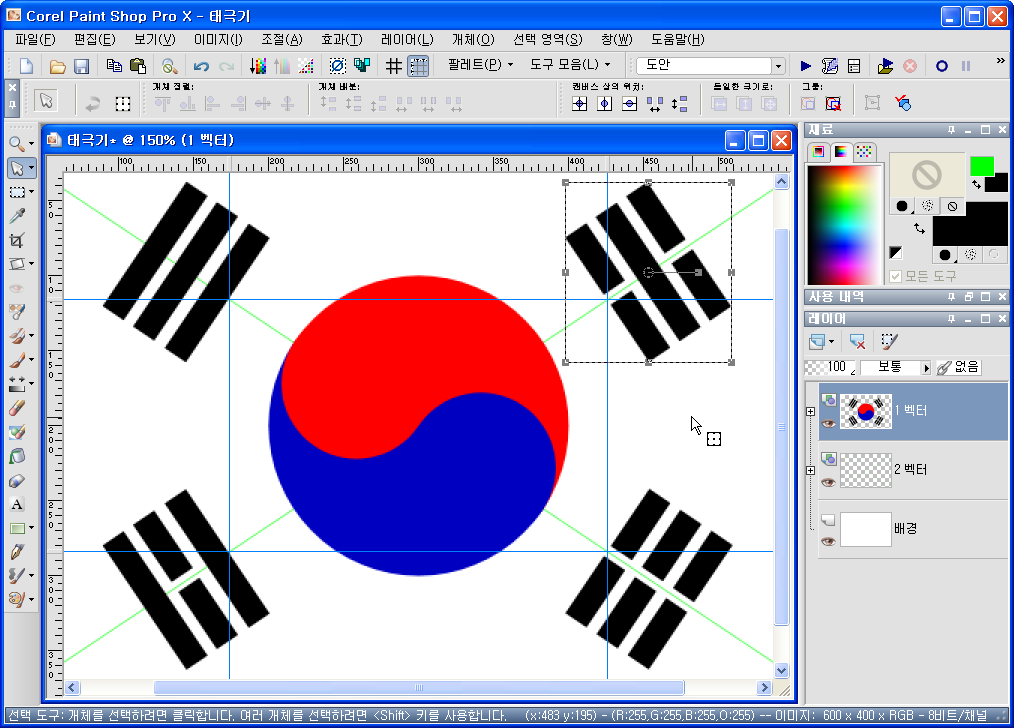Viewport: 1014px width, 728px height.
Task: Select the Dropper tool
Action: (18, 217)
